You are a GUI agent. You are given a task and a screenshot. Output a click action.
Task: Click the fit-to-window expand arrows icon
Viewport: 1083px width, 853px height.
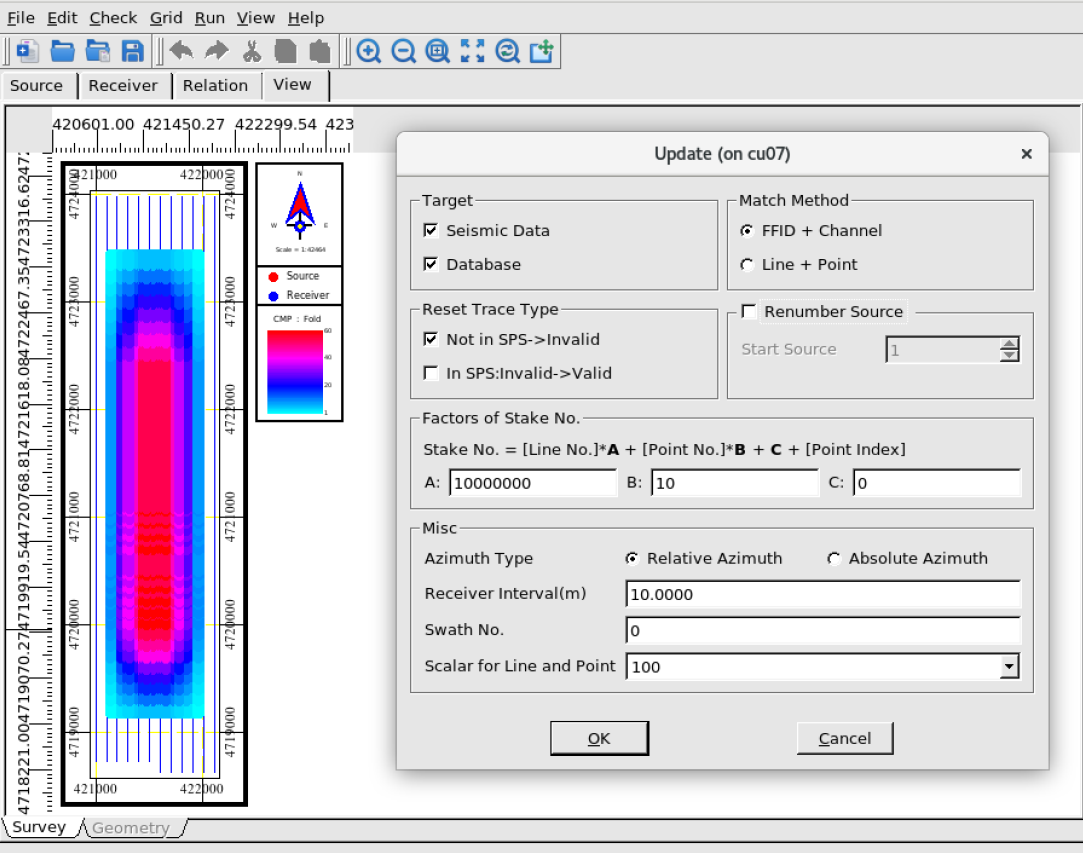pyautogui.click(x=472, y=51)
